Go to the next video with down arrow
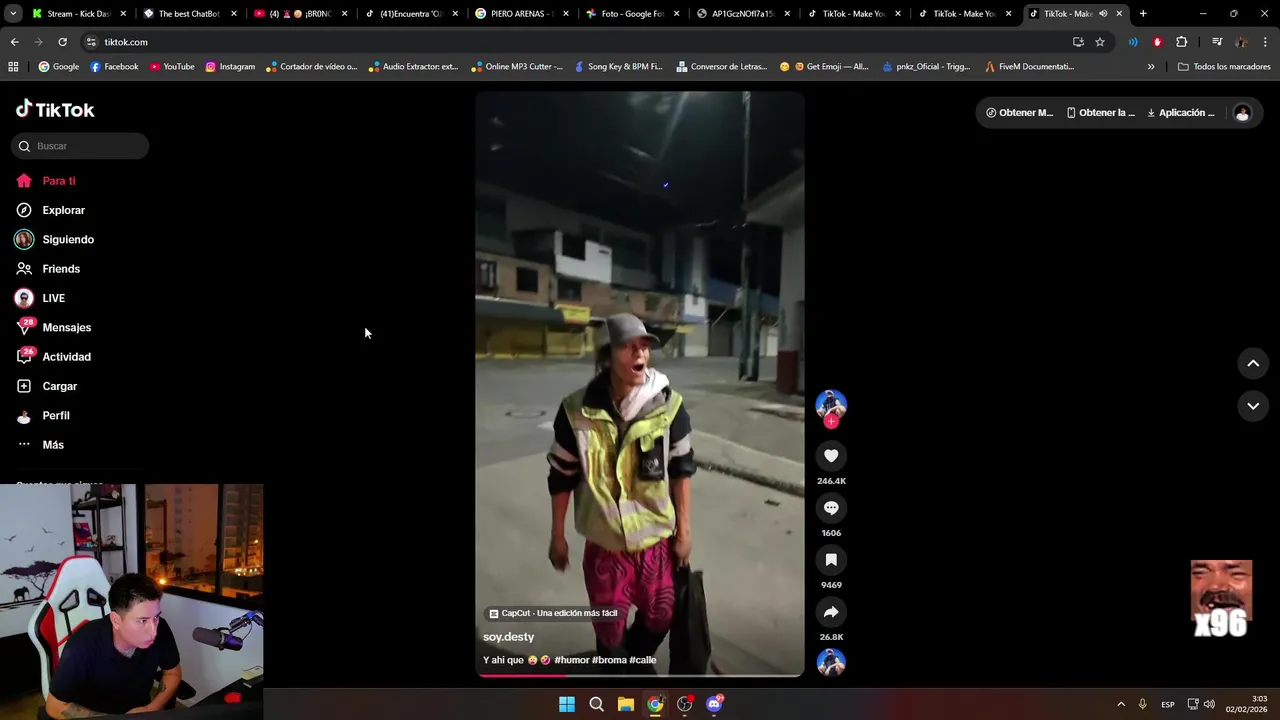 click(1253, 406)
